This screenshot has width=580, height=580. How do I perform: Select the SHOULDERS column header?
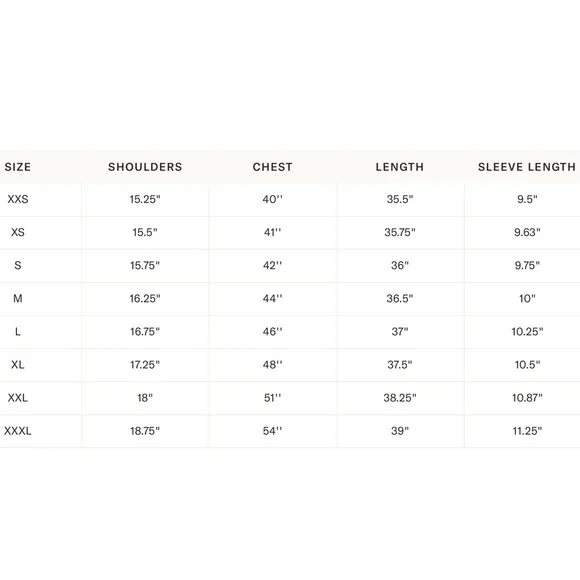tap(145, 167)
